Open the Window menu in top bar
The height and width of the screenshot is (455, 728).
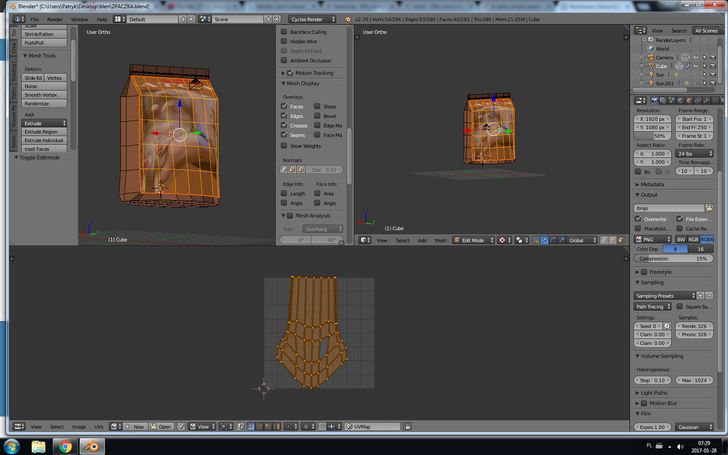(x=79, y=20)
